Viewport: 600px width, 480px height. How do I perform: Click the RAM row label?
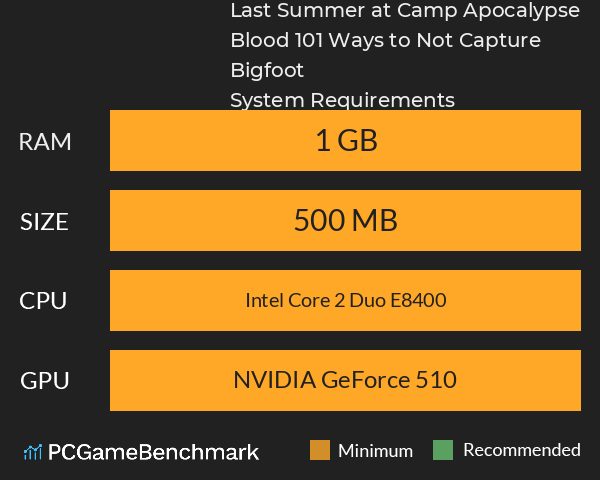[45, 142]
